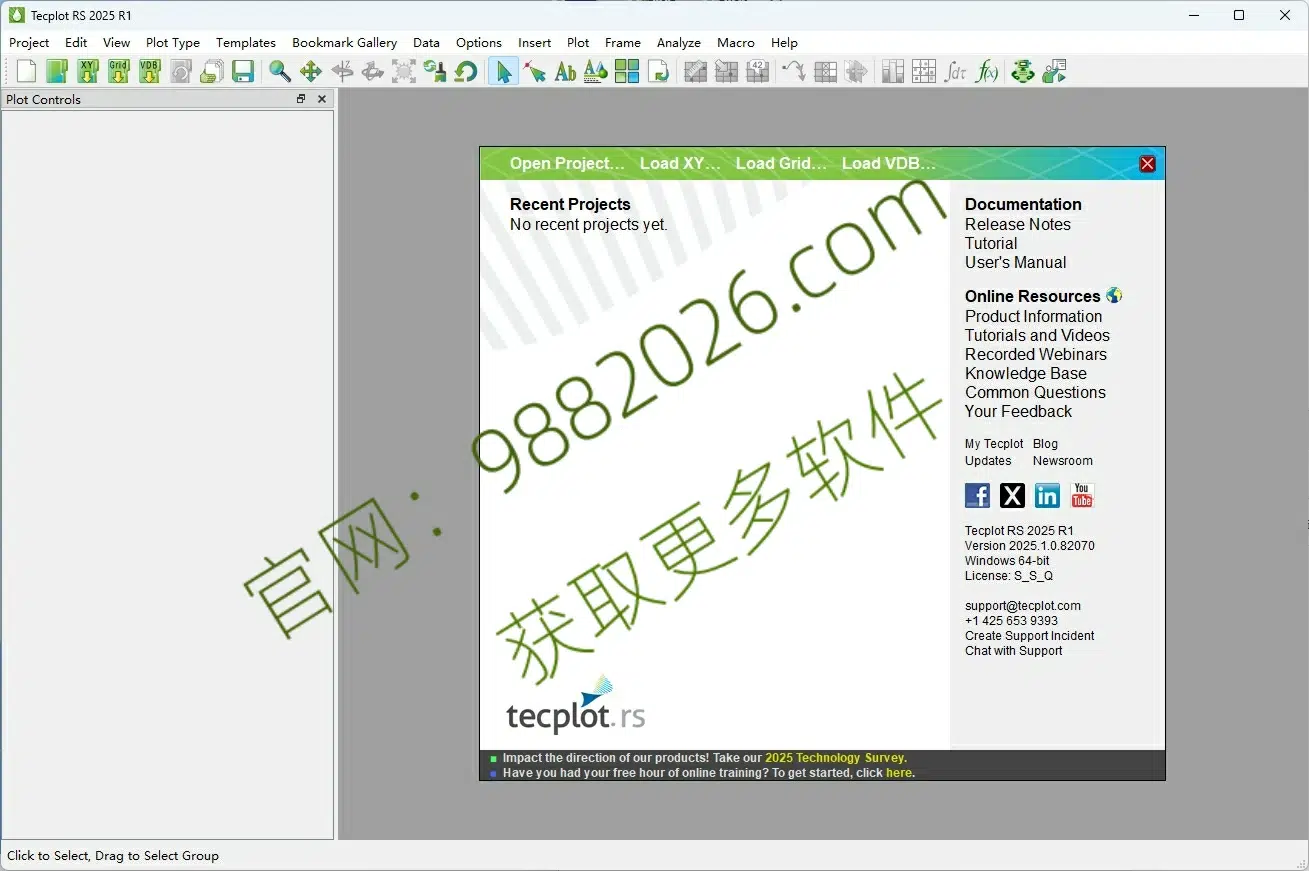This screenshot has height=871, width=1309.
Task: Open the LinkedIn icon on welcome screen
Action: point(1047,495)
